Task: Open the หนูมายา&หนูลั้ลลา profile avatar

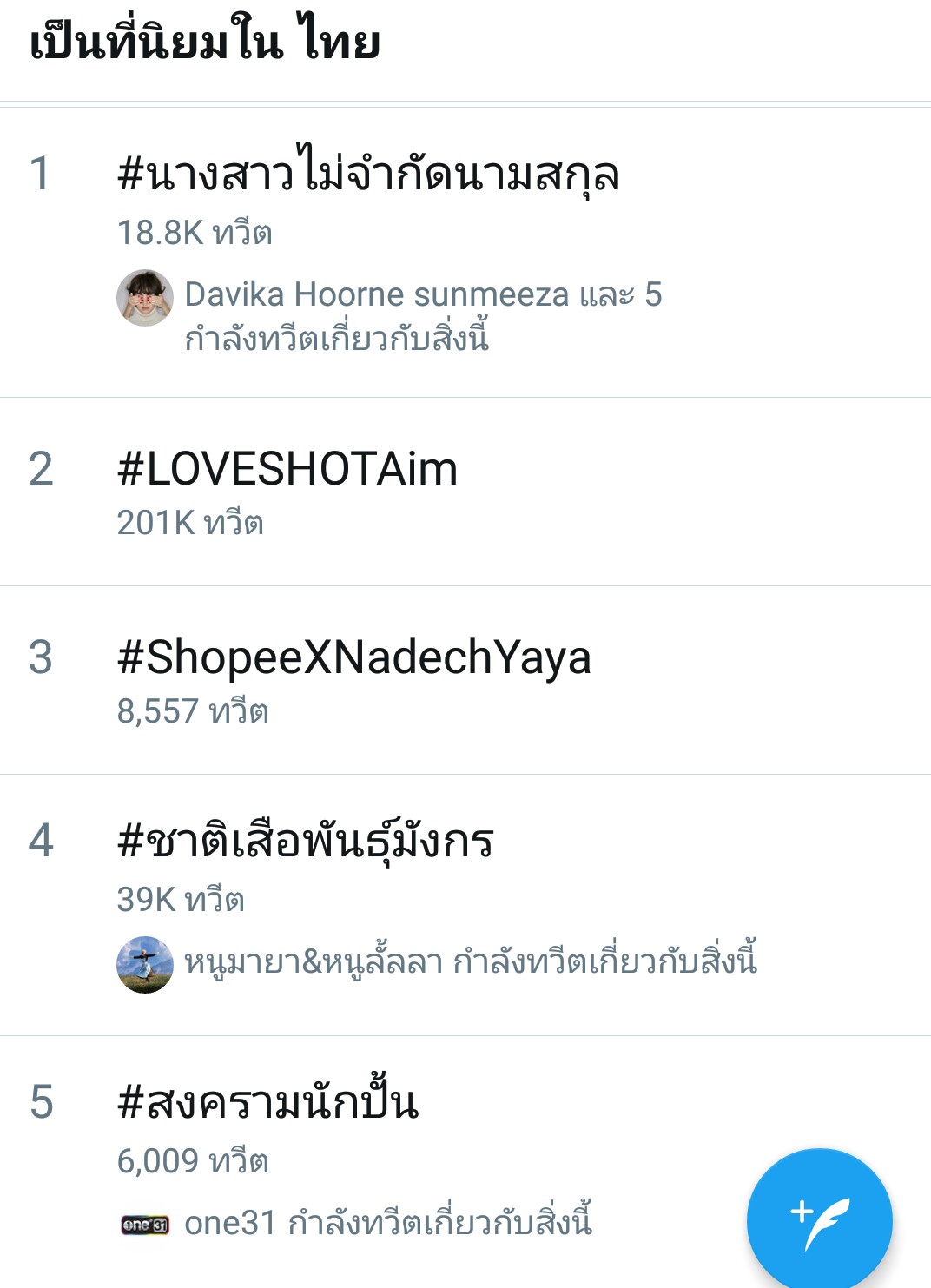Action: click(x=145, y=964)
